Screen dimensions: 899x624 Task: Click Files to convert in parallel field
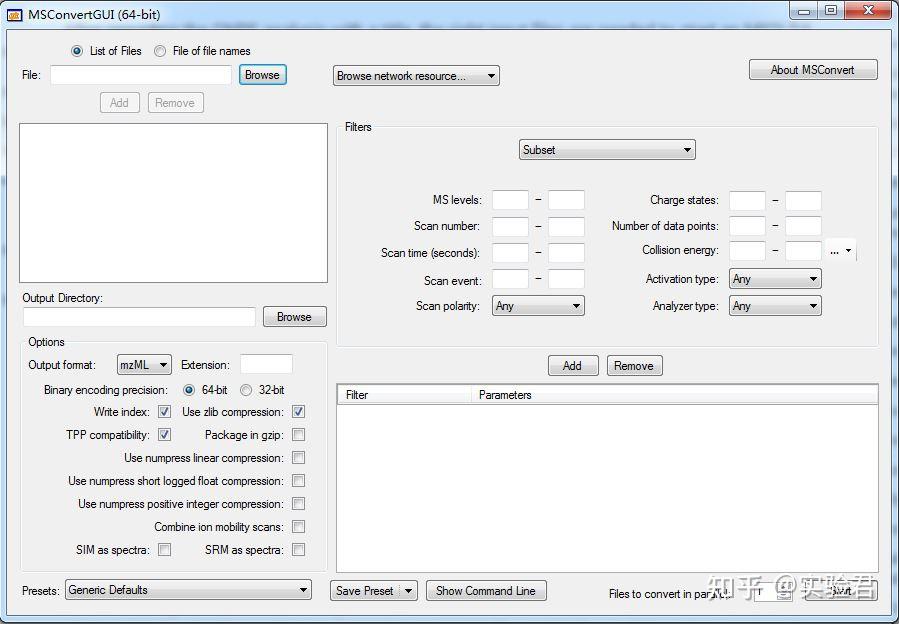click(x=772, y=591)
